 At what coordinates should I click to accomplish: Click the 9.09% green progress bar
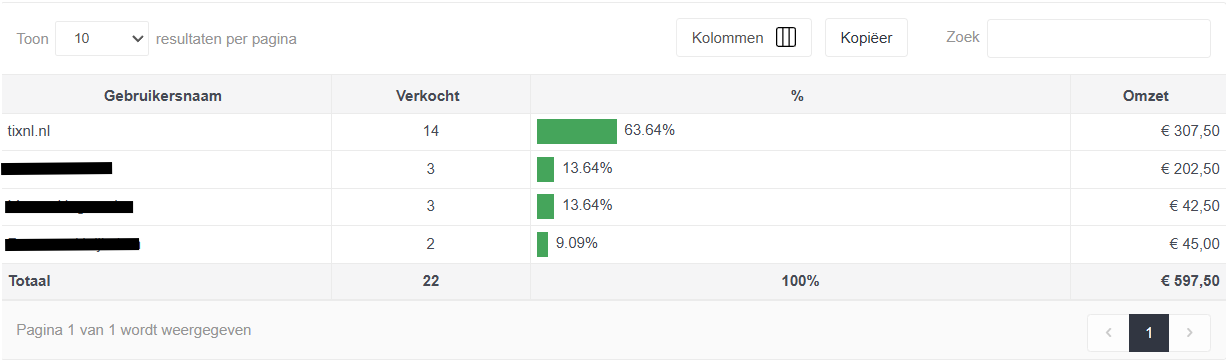coord(542,244)
